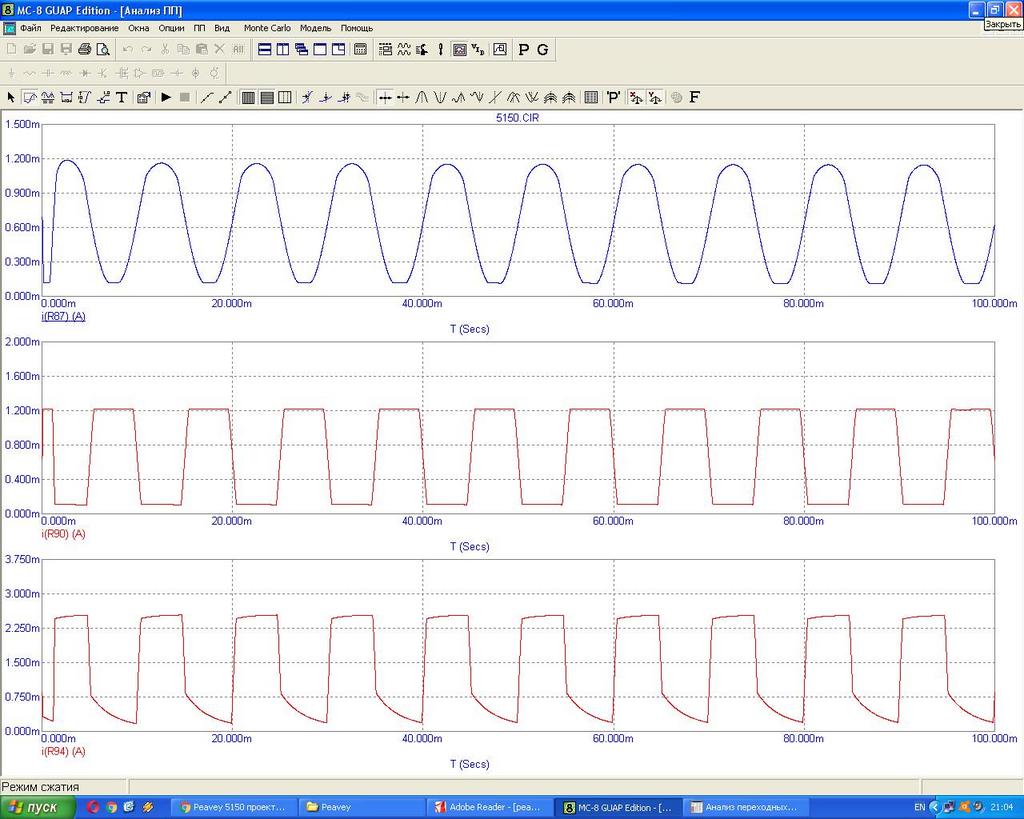Open the Опции menu
The image size is (1024, 819).
171,28
